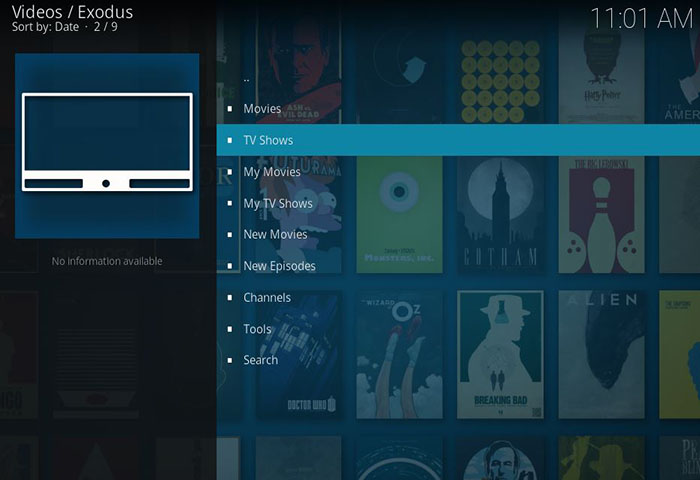
Task: Click the '2 / 9' item counter
Action: 106,27
